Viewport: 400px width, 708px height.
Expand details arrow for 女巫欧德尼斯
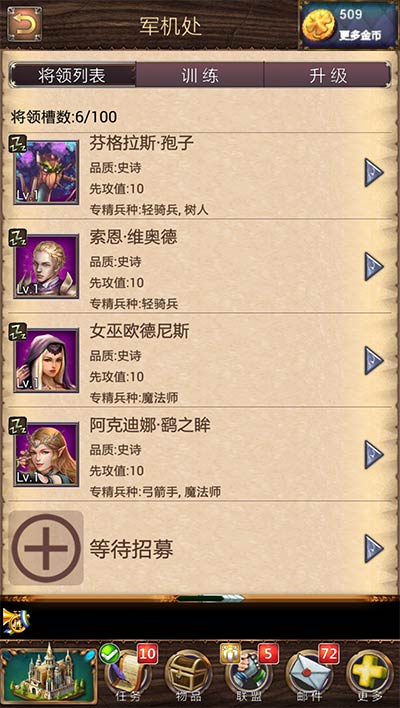[374, 361]
